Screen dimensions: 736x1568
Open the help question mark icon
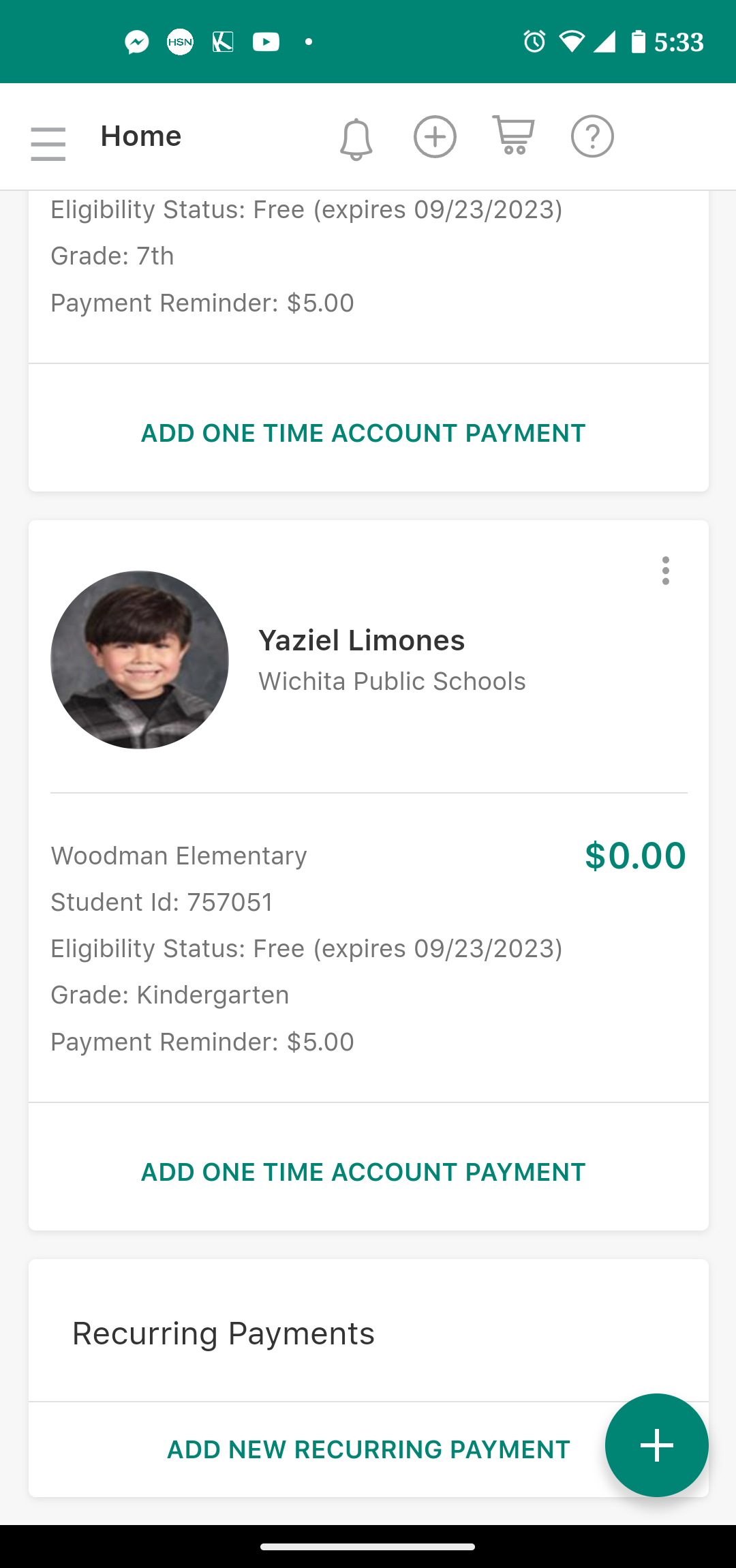pyautogui.click(x=592, y=136)
